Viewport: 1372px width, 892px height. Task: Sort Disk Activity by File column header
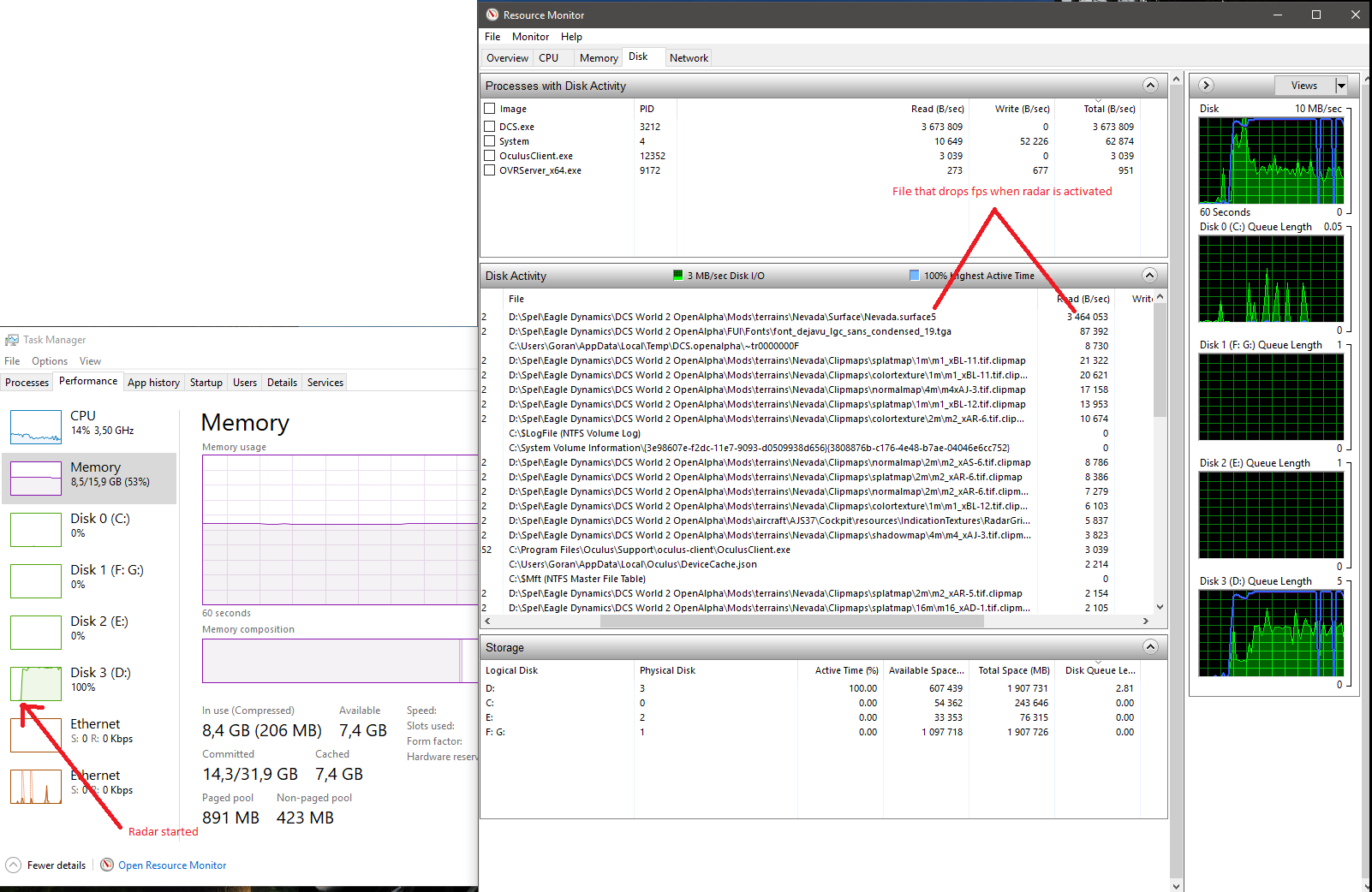[516, 299]
